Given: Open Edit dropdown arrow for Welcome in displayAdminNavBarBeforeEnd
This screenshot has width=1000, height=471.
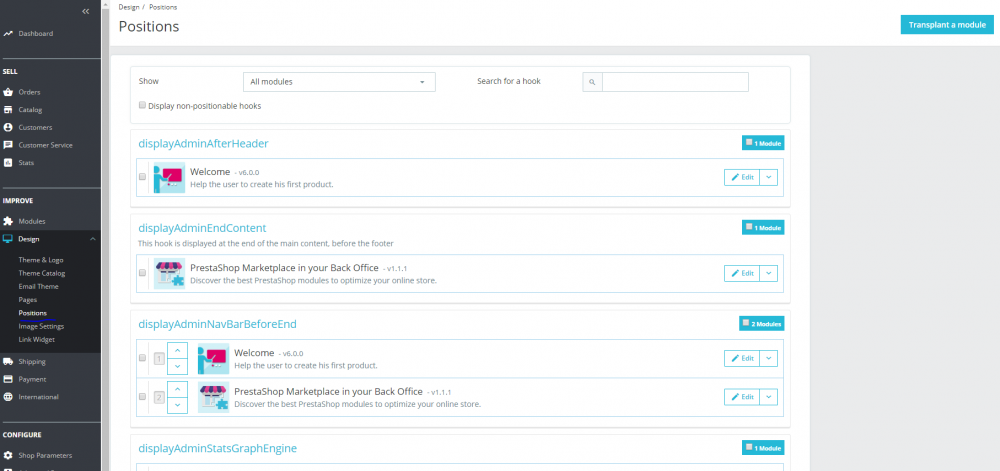Looking at the screenshot, I should 768,358.
